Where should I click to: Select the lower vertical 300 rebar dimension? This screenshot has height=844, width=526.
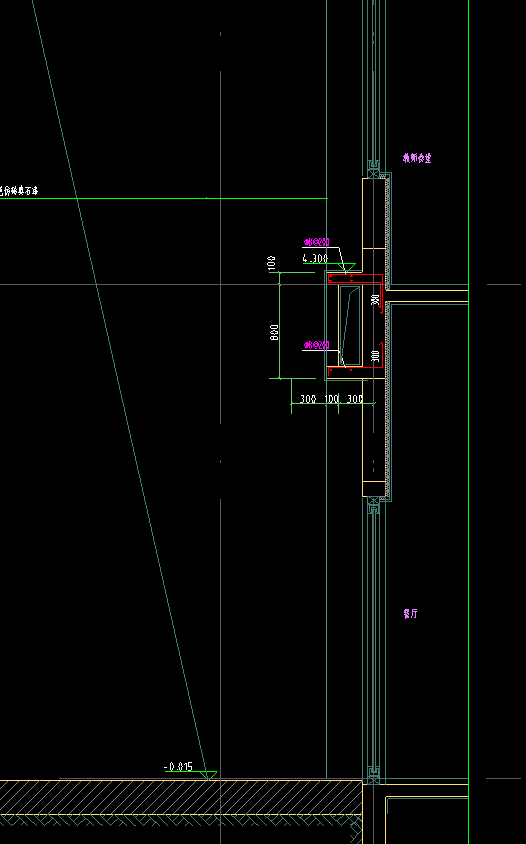pos(376,356)
